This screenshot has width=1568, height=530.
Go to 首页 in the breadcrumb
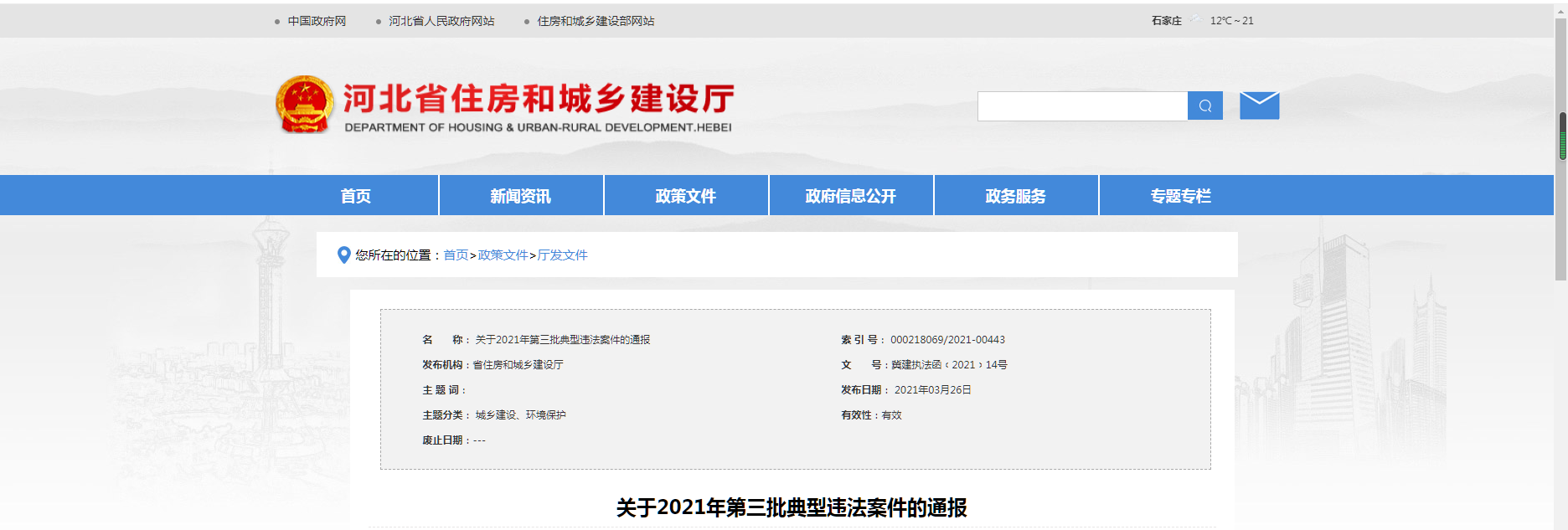pyautogui.click(x=456, y=255)
